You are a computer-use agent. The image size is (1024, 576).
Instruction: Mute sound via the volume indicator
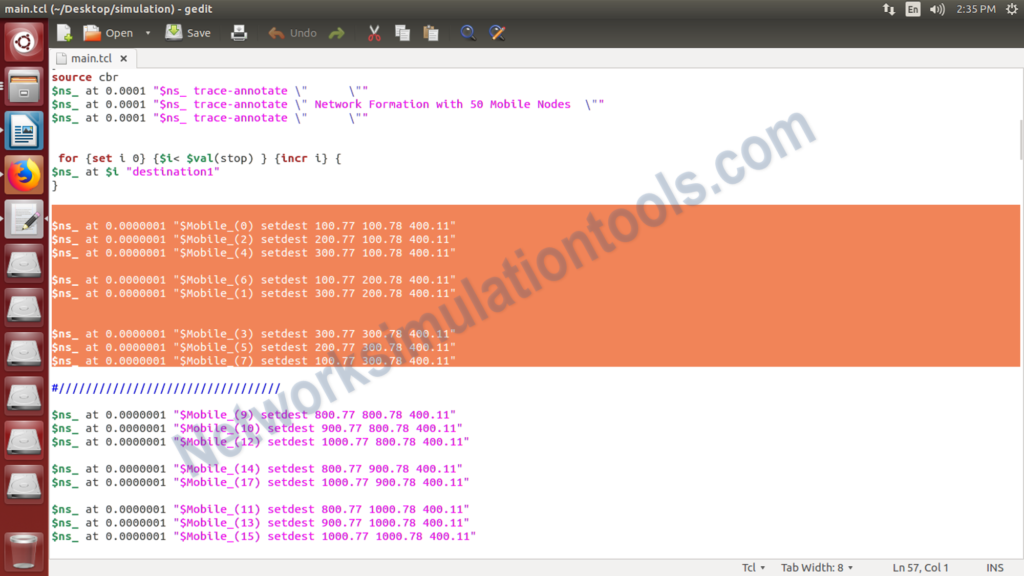coord(939,8)
